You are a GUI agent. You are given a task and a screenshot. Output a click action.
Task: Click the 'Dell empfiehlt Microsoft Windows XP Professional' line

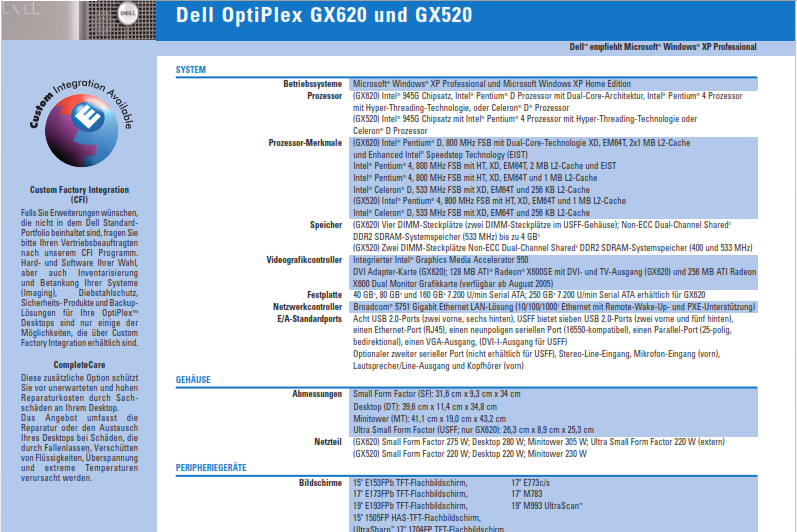(x=663, y=47)
